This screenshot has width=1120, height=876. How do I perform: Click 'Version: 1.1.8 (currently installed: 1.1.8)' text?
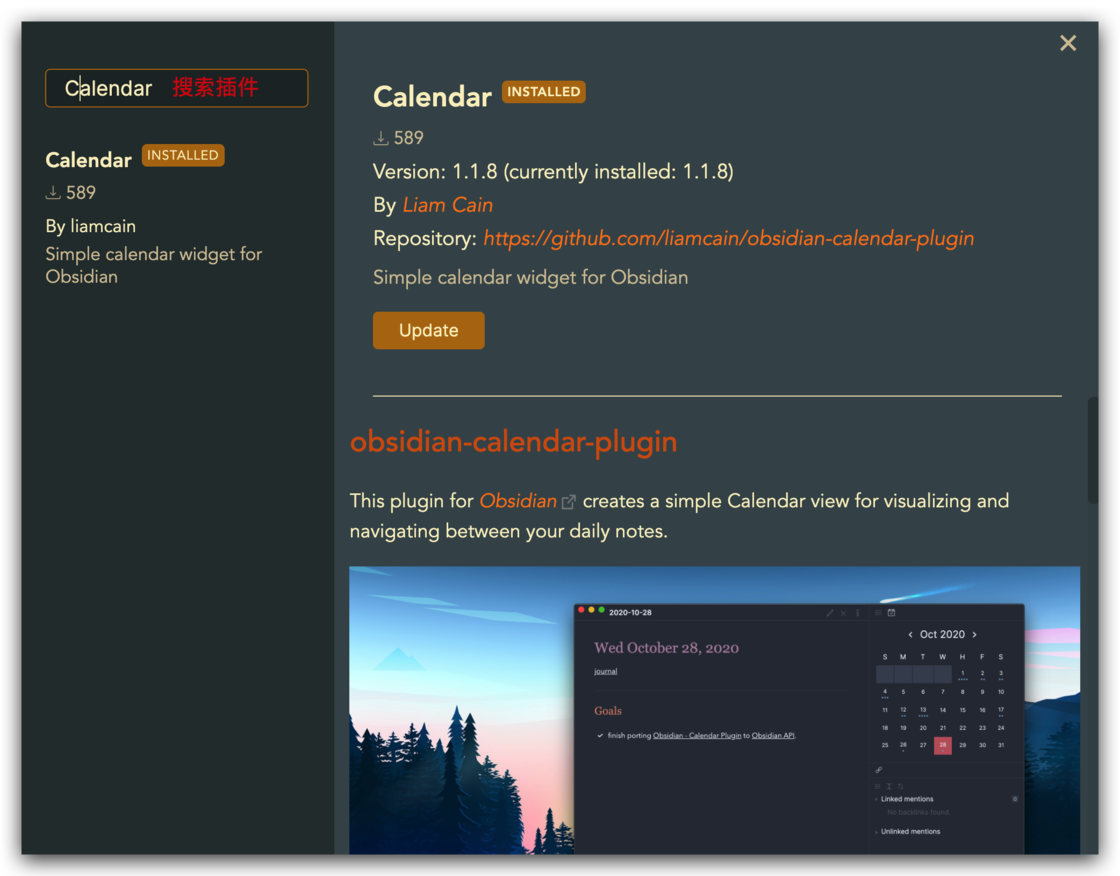554,171
